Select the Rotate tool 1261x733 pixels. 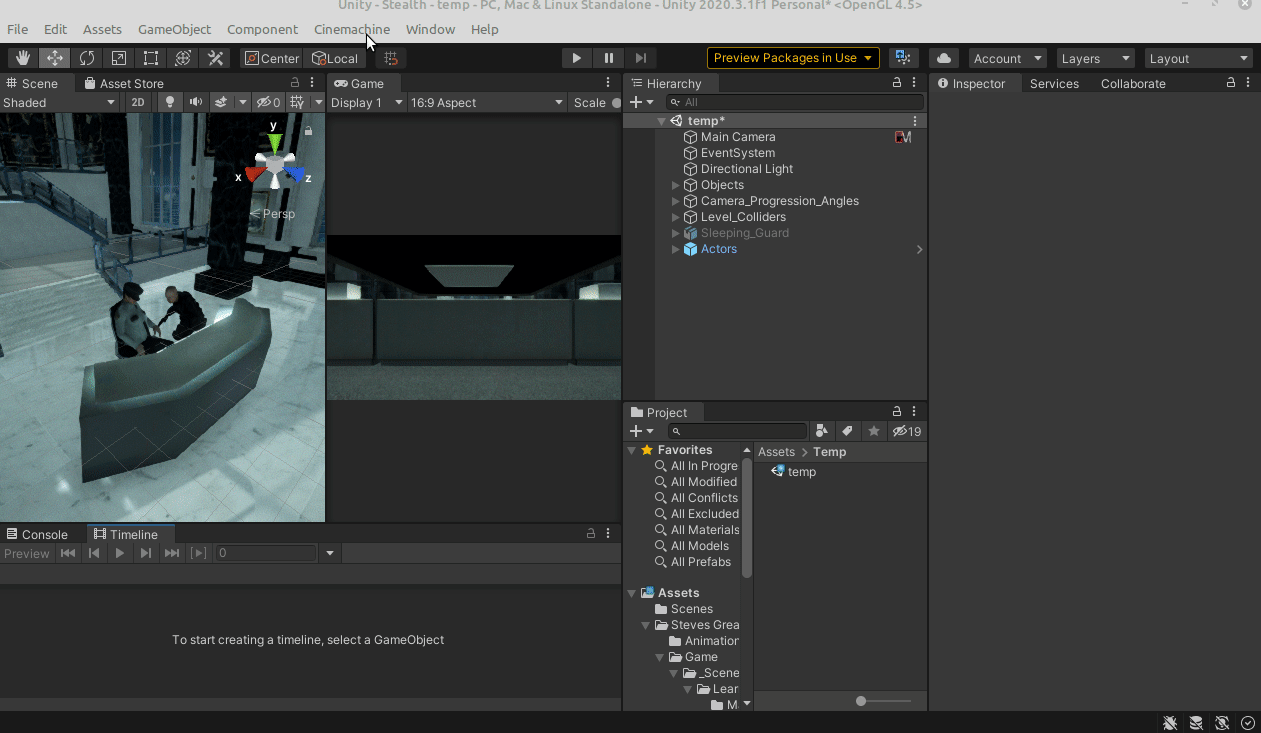pos(87,58)
